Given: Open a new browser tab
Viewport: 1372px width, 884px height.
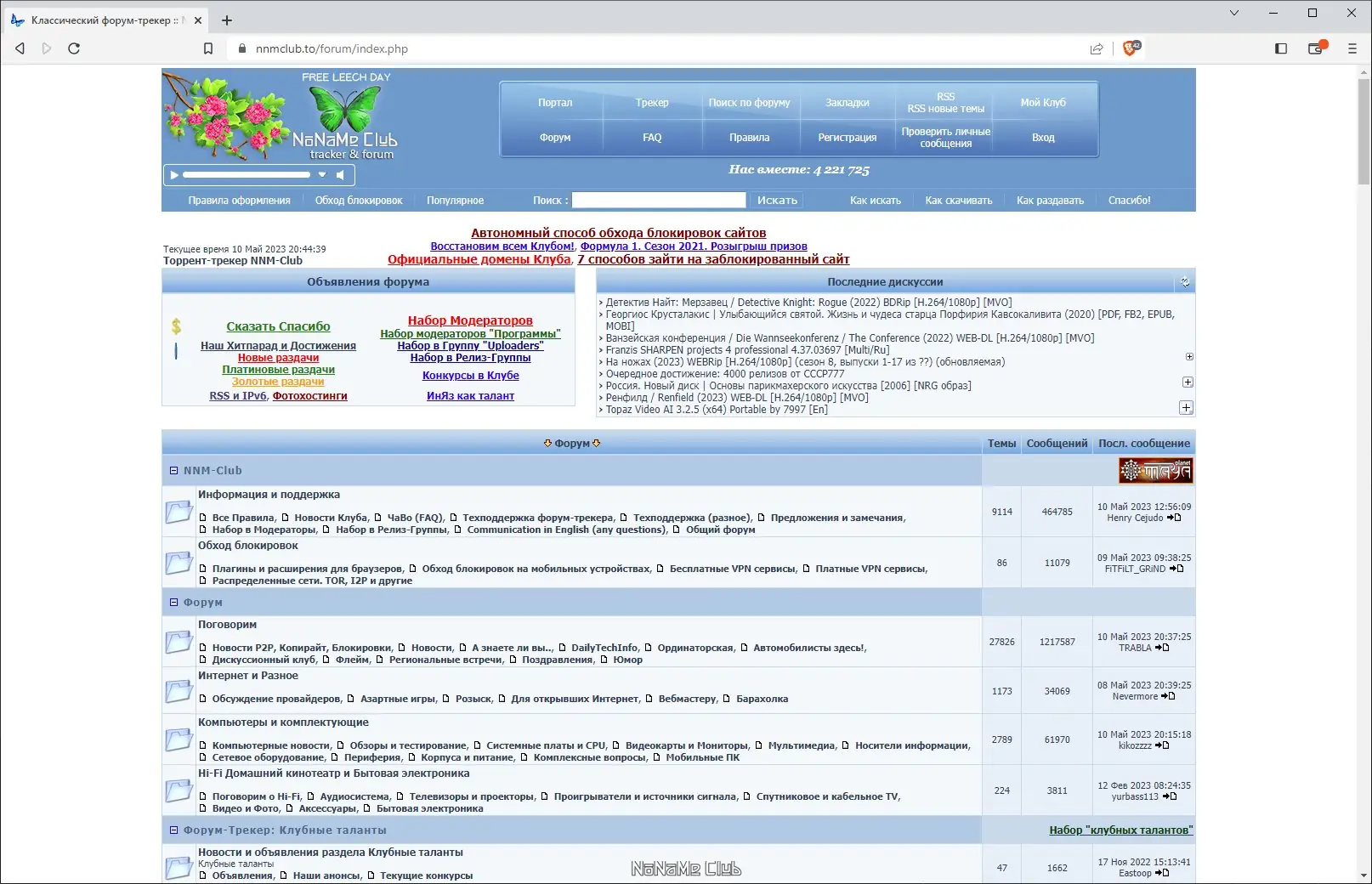Looking at the screenshot, I should tap(227, 20).
